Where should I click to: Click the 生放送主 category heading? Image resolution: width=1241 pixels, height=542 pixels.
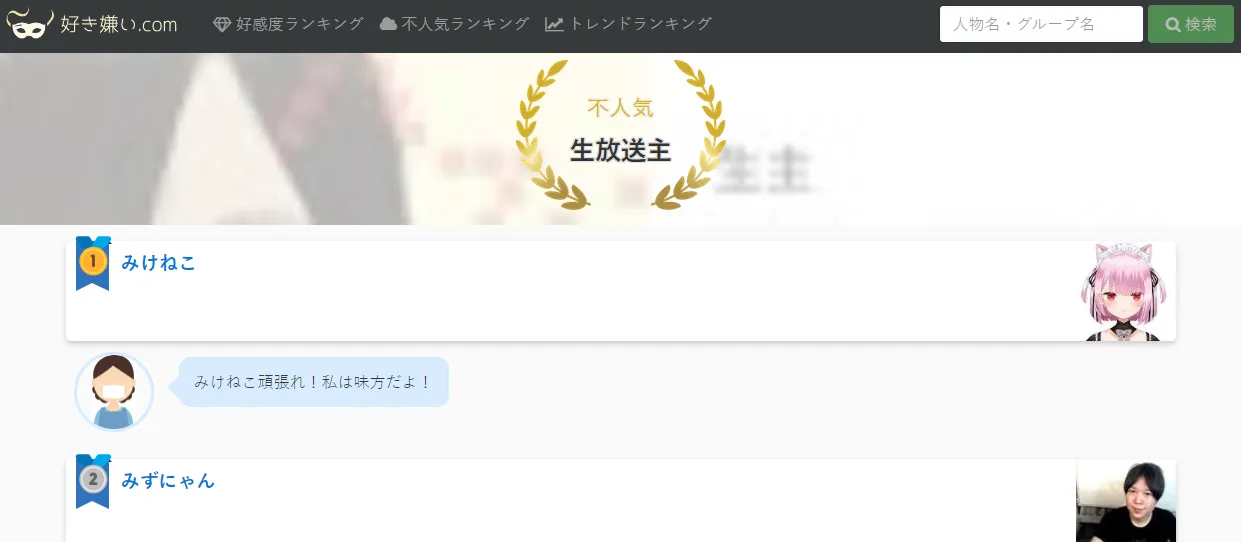point(620,151)
